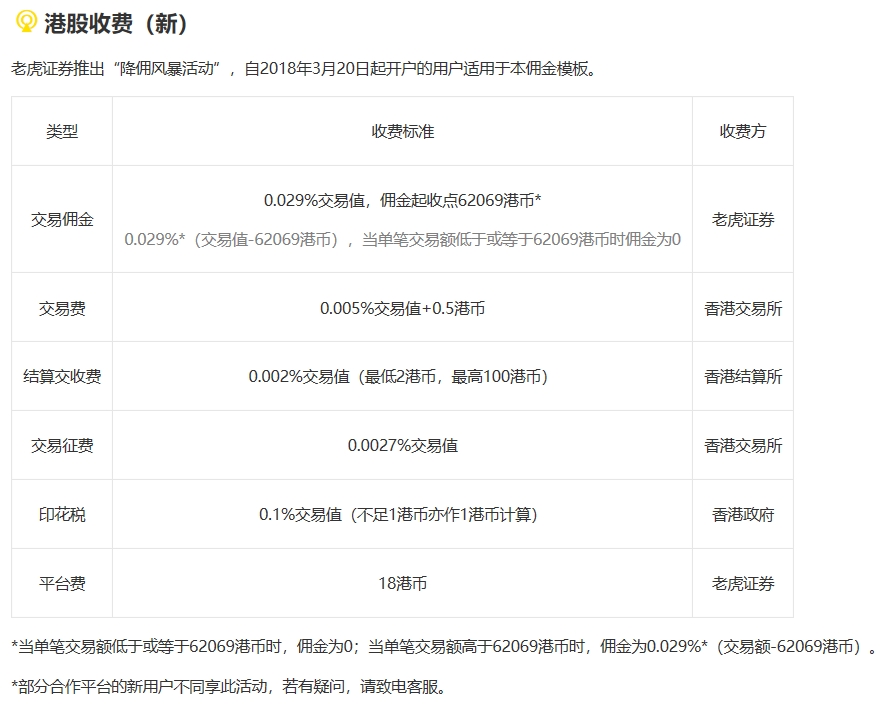This screenshot has width=889, height=724.
Task: Click the cell 0.0027%交易值
Action: click(x=403, y=446)
